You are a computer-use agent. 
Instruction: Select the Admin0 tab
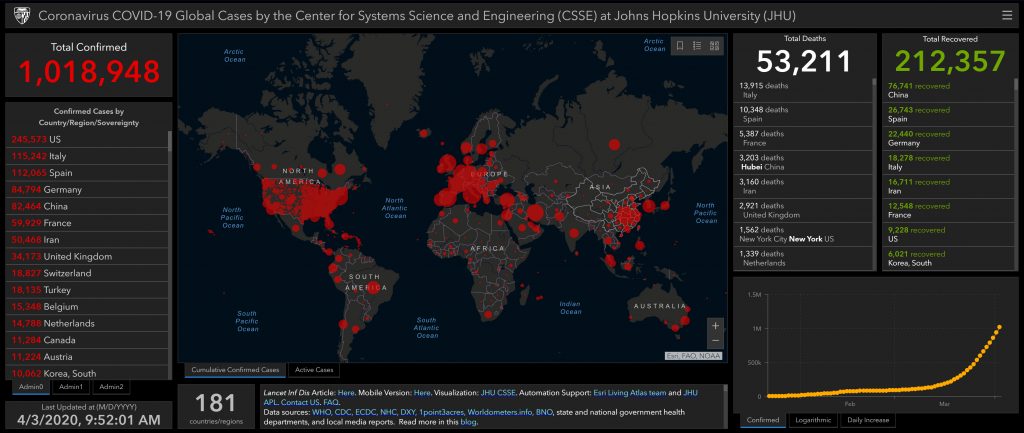(x=31, y=387)
